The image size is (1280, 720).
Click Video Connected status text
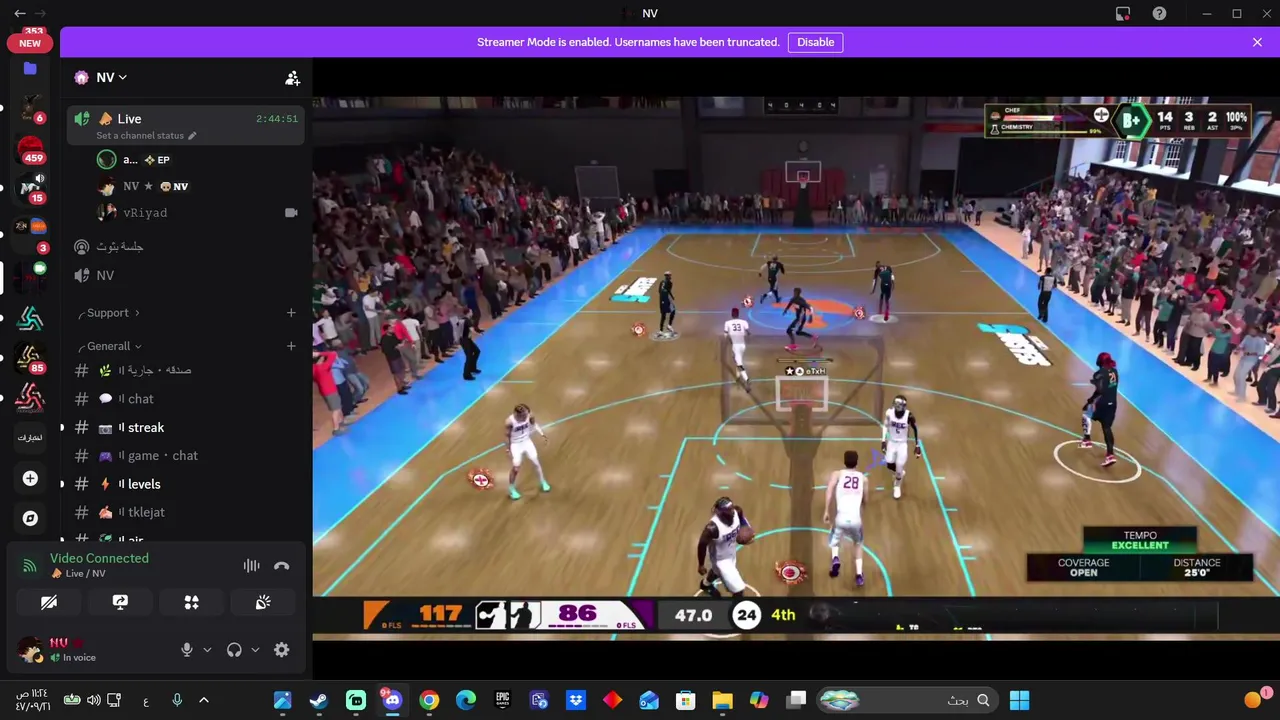click(x=99, y=558)
